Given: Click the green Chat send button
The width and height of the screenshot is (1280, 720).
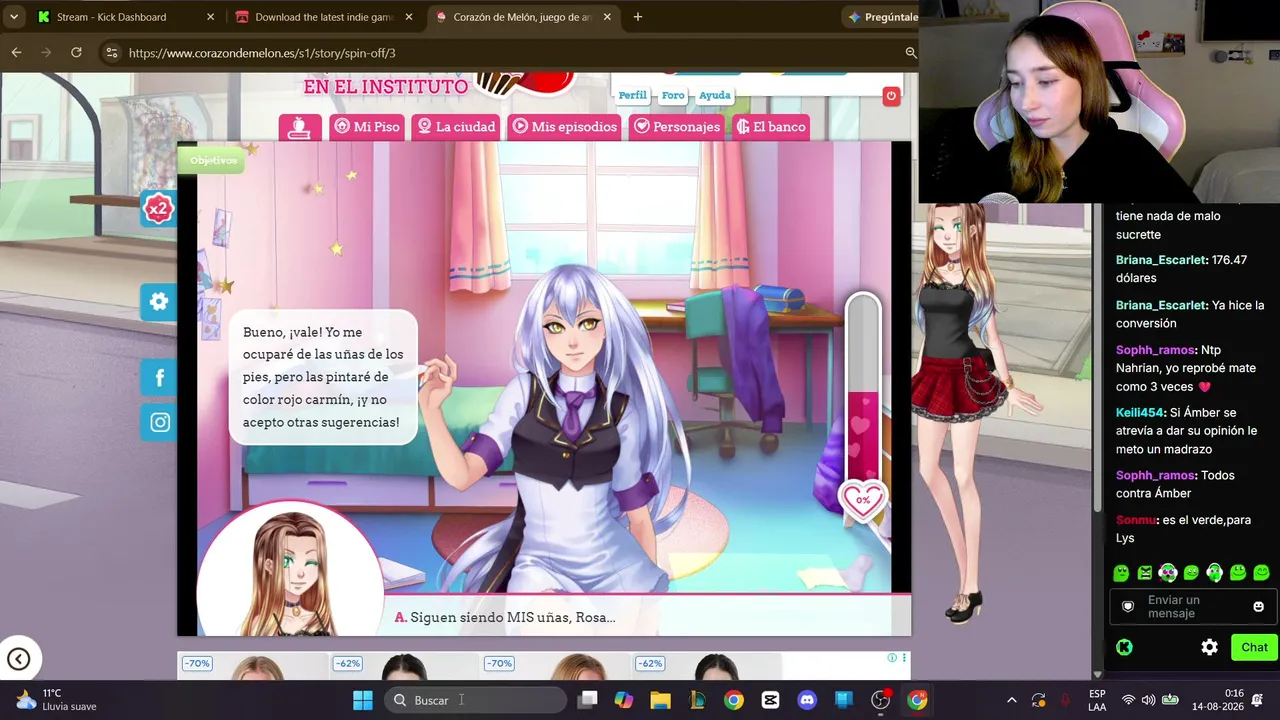Looking at the screenshot, I should click(x=1254, y=647).
